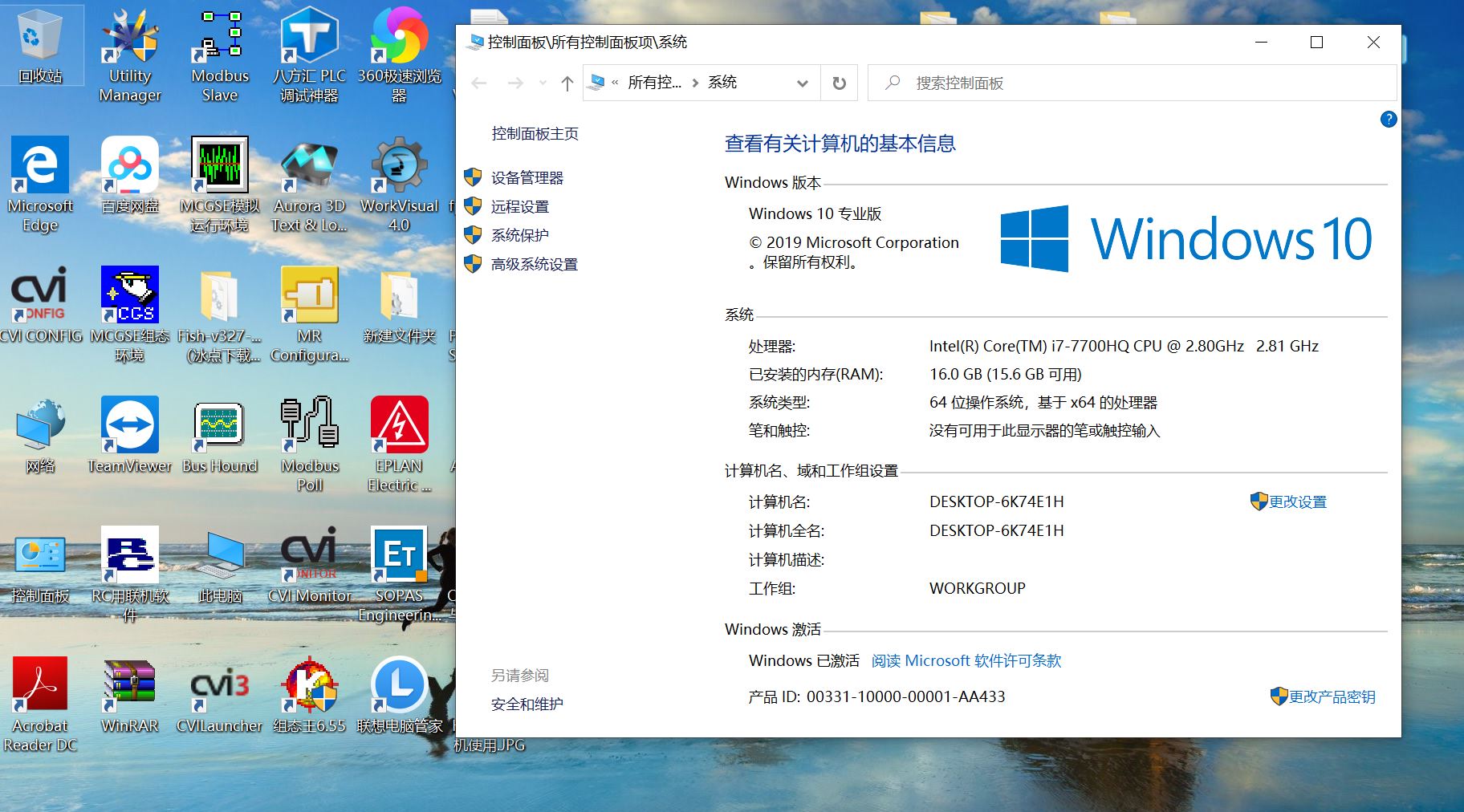Open the recent locations dropdown arrow
This screenshot has width=1464, height=812.
pyautogui.click(x=543, y=83)
